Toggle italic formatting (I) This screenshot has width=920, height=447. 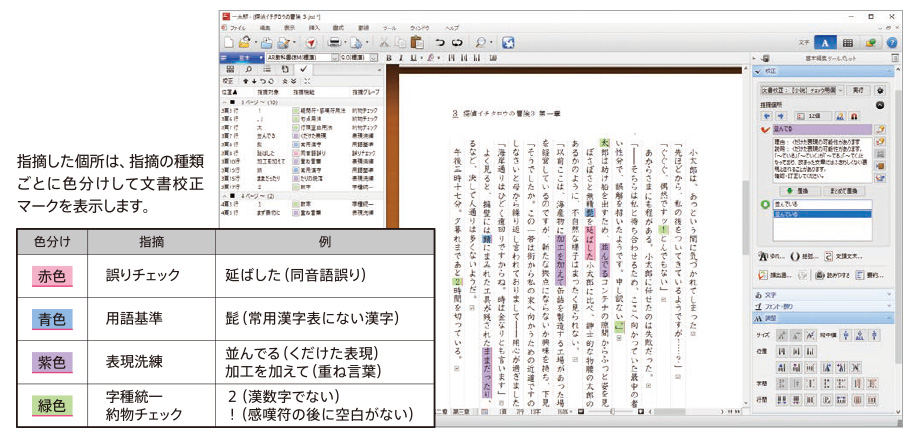(401, 58)
